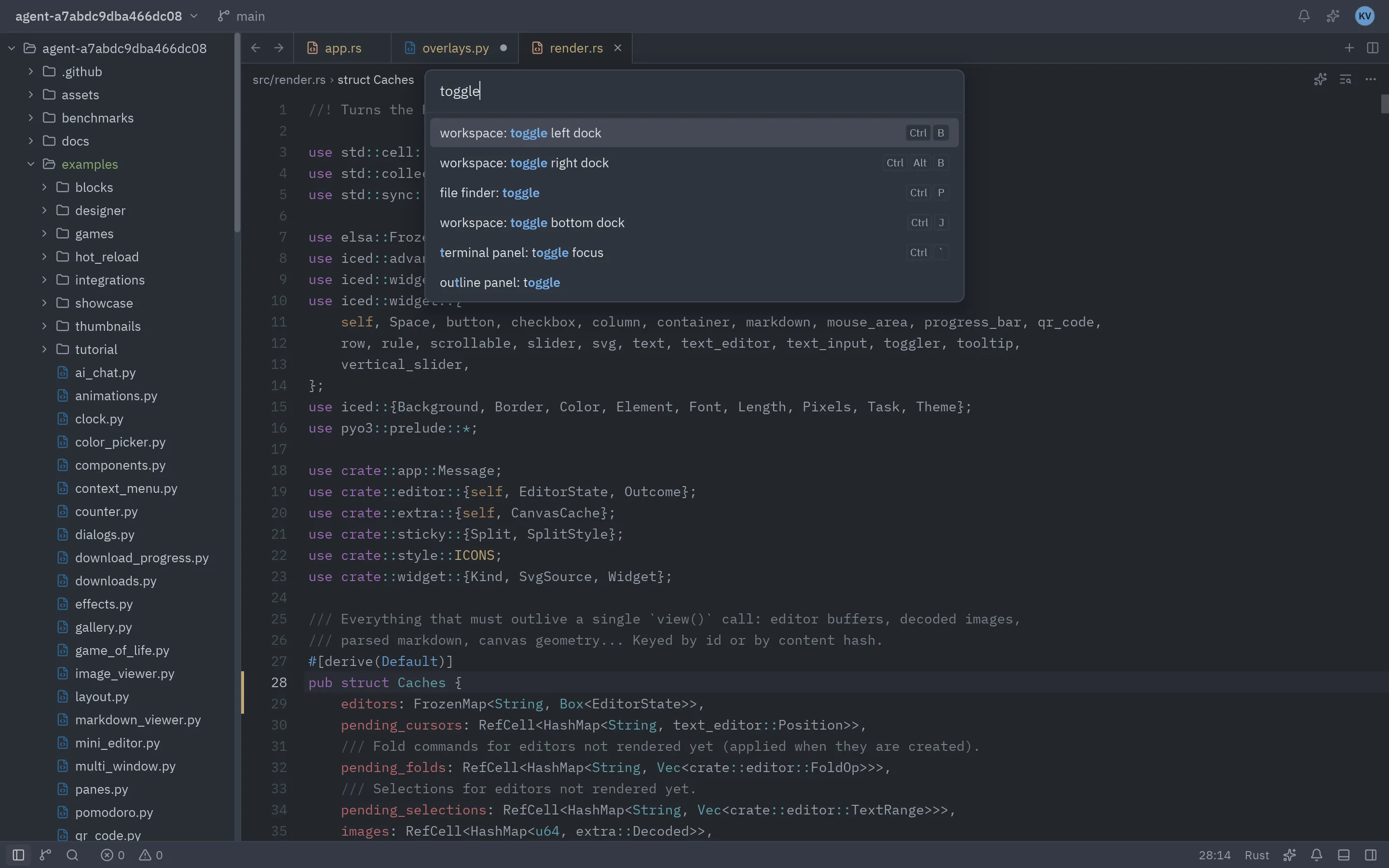
Task: Click struct Caches breadcrumb
Action: 375,79
